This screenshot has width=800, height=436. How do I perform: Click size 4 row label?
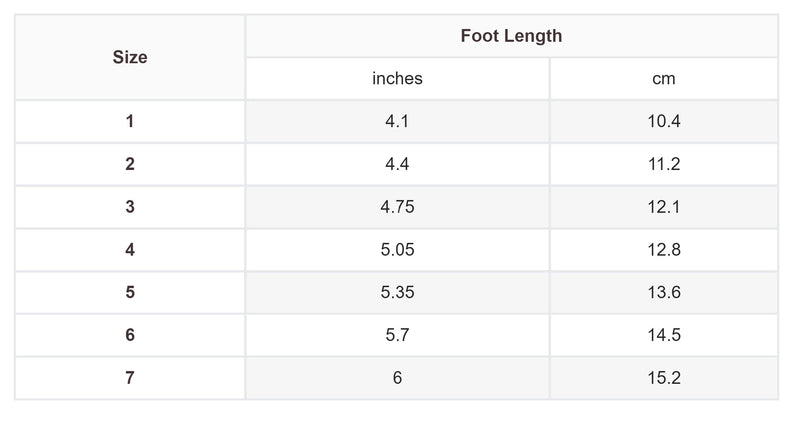(x=130, y=250)
